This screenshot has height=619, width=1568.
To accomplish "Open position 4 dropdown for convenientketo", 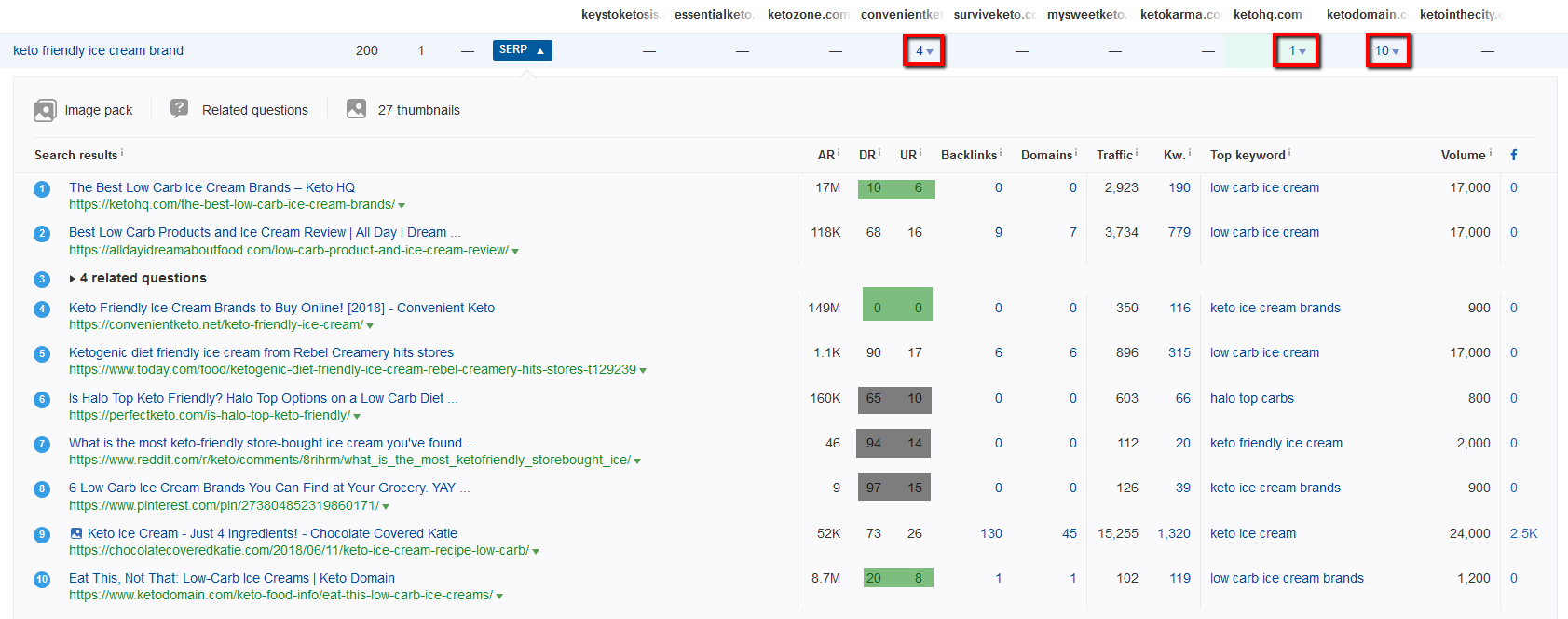I will [924, 50].
